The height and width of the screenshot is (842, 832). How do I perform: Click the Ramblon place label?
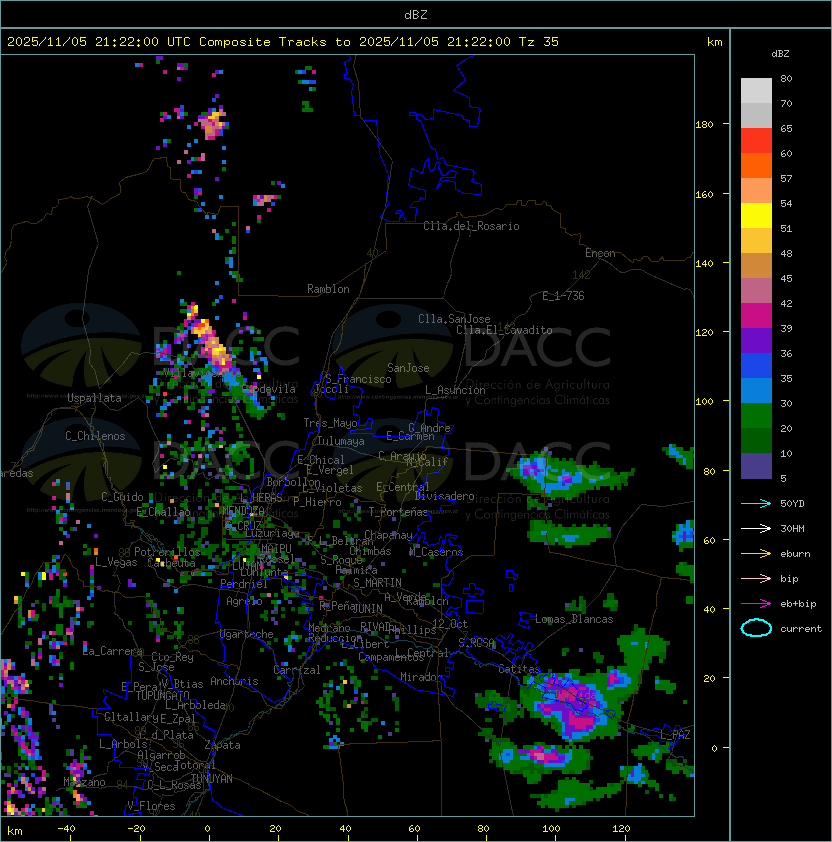coord(328,289)
